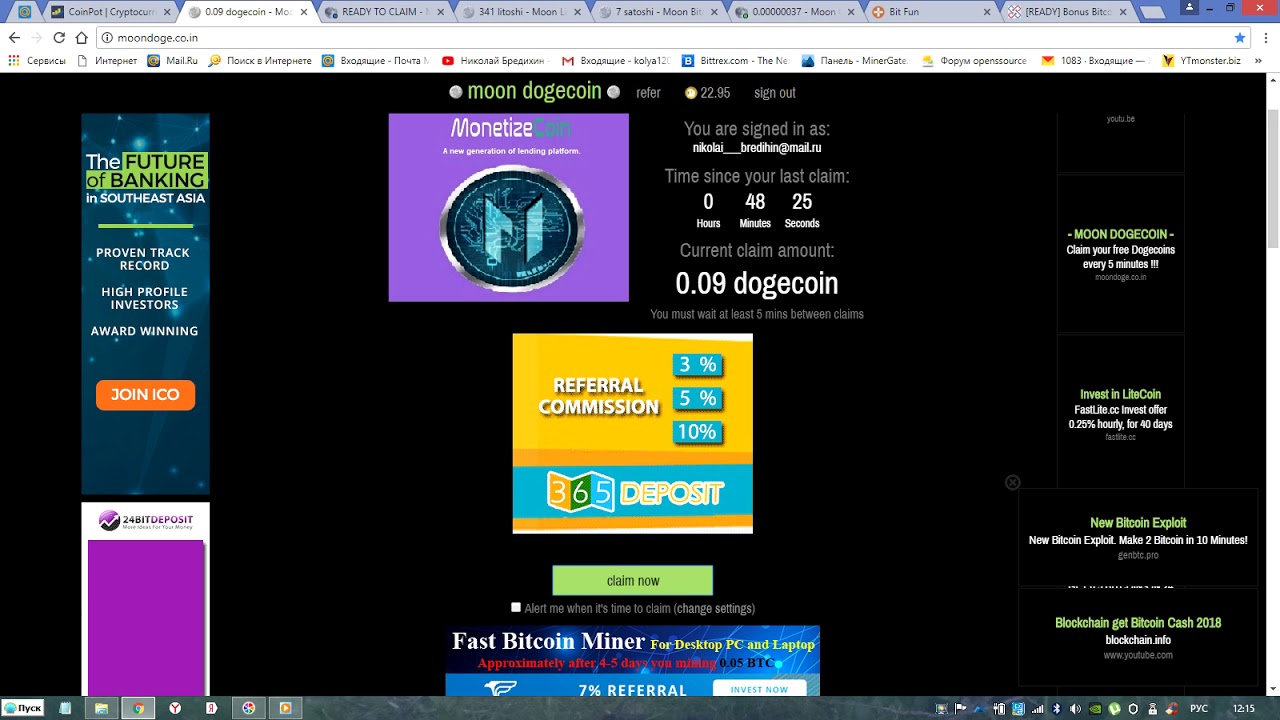Click the browser forward arrow
This screenshot has width=1280, height=720.
pos(37,38)
